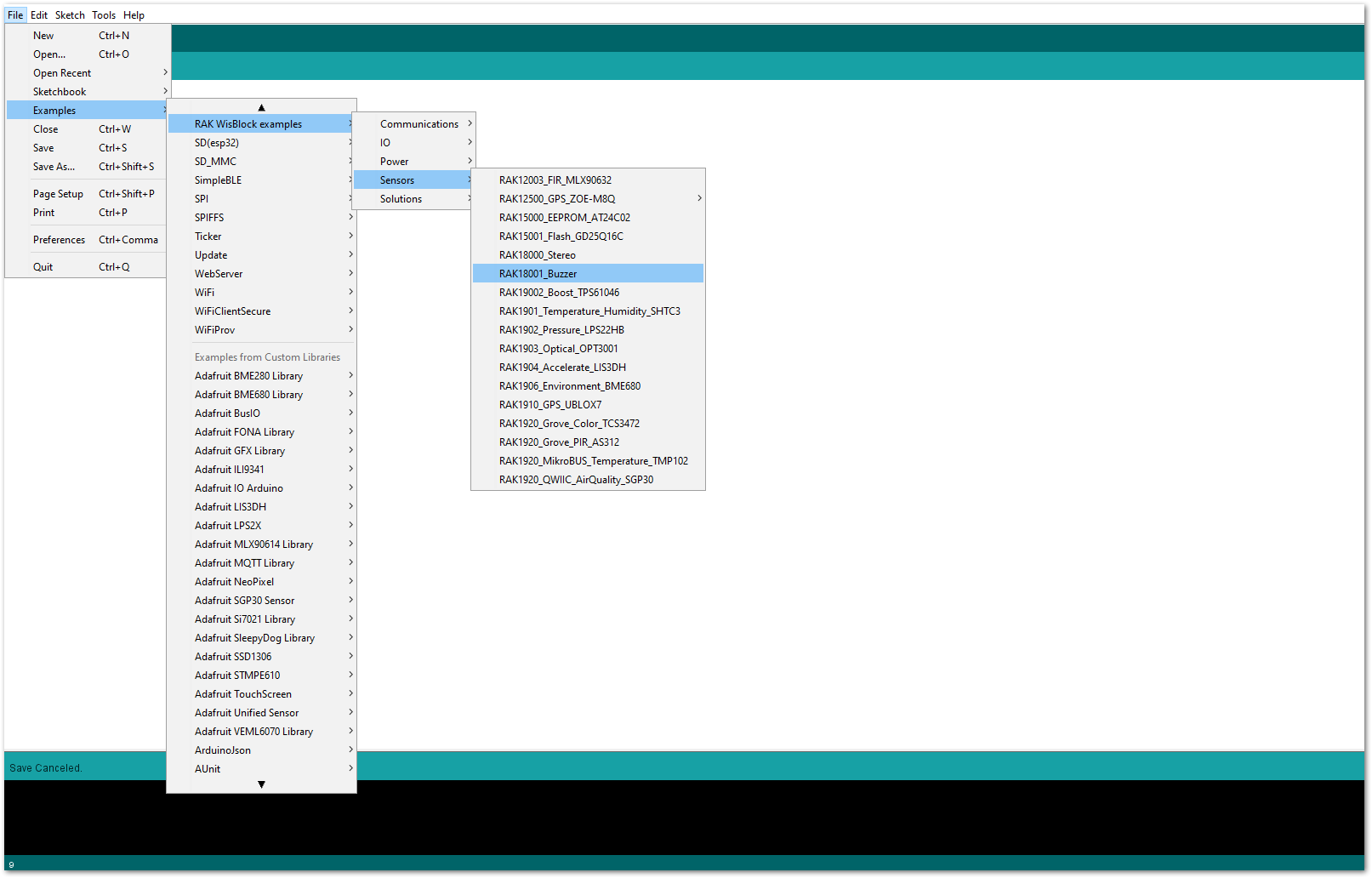1372x878 pixels.
Task: Select the Examples menu entry
Action: (x=87, y=111)
